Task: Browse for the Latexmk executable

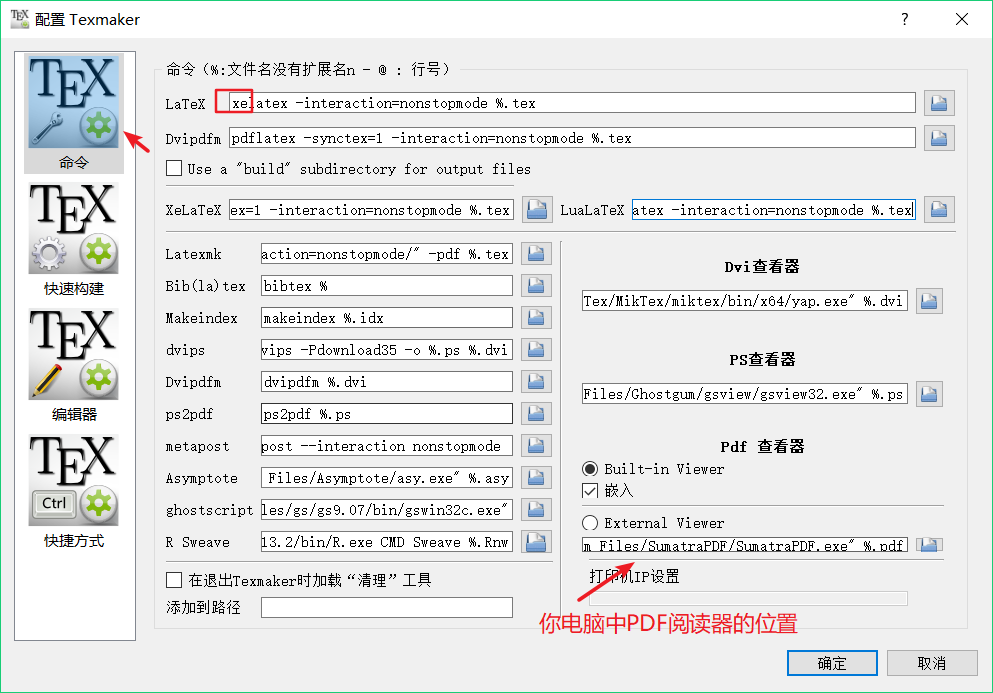Action: coord(536,254)
